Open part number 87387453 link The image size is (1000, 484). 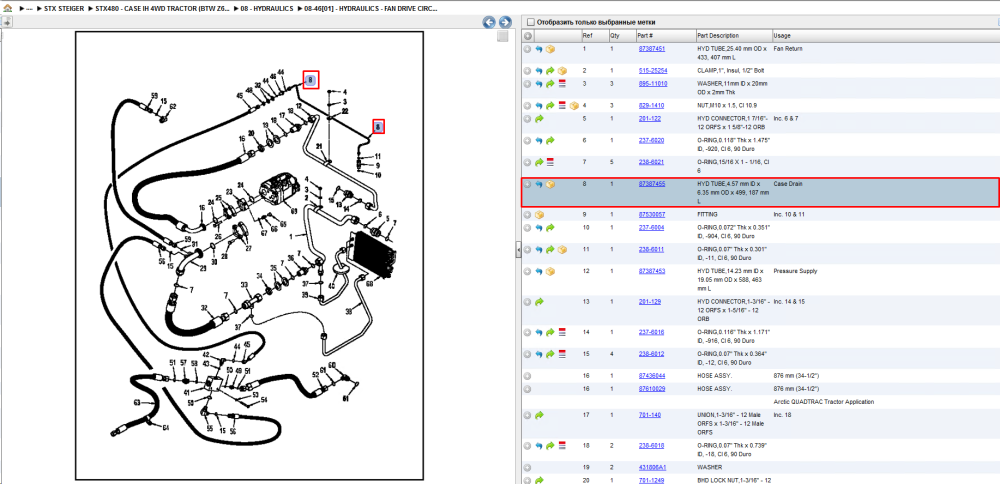click(652, 272)
